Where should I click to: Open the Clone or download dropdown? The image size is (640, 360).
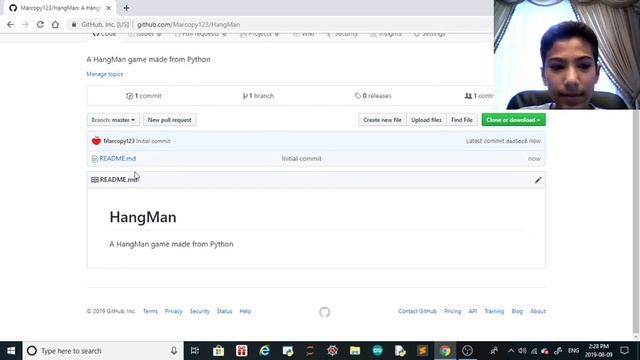513,120
